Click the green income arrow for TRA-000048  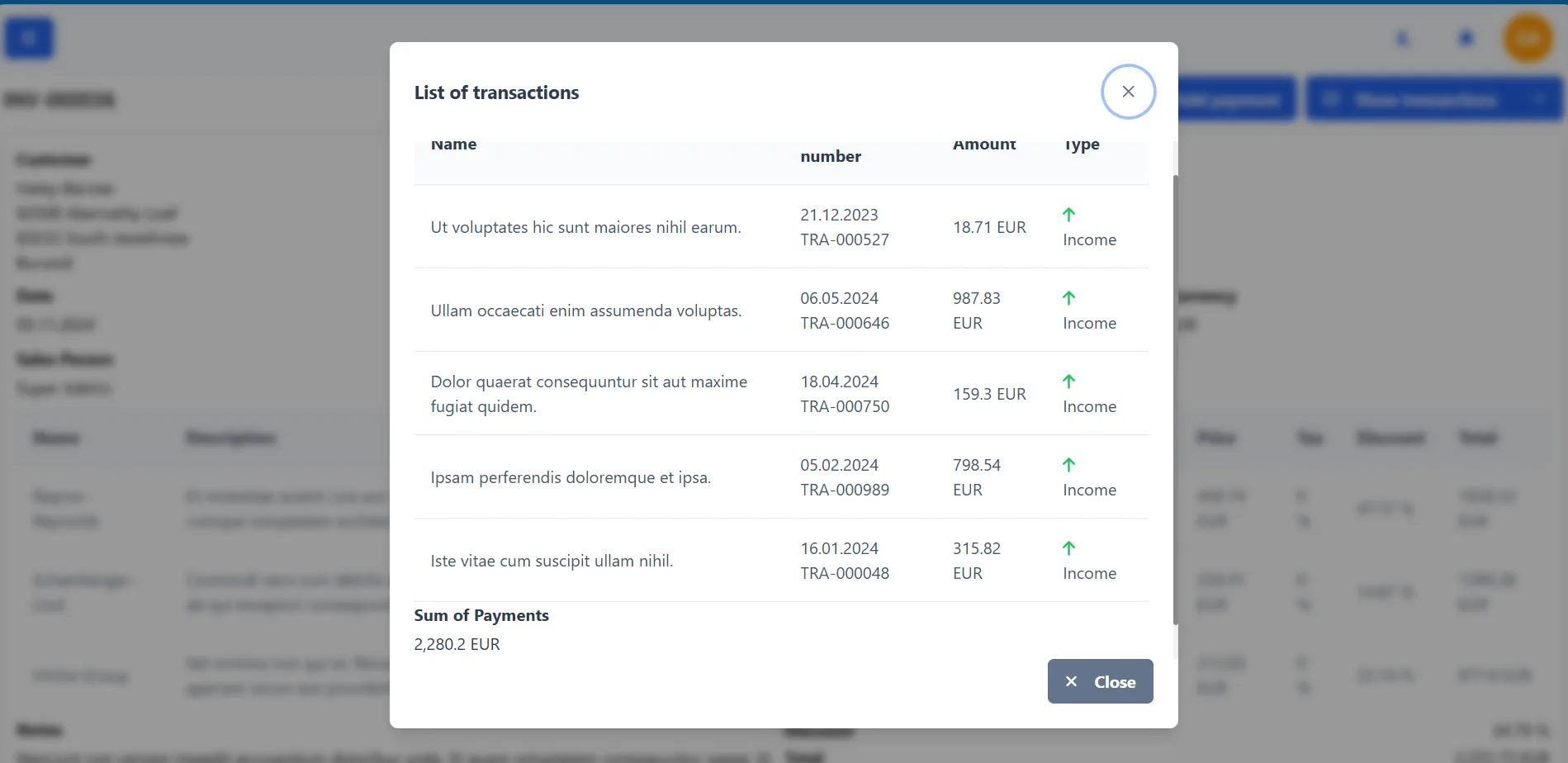coord(1068,547)
